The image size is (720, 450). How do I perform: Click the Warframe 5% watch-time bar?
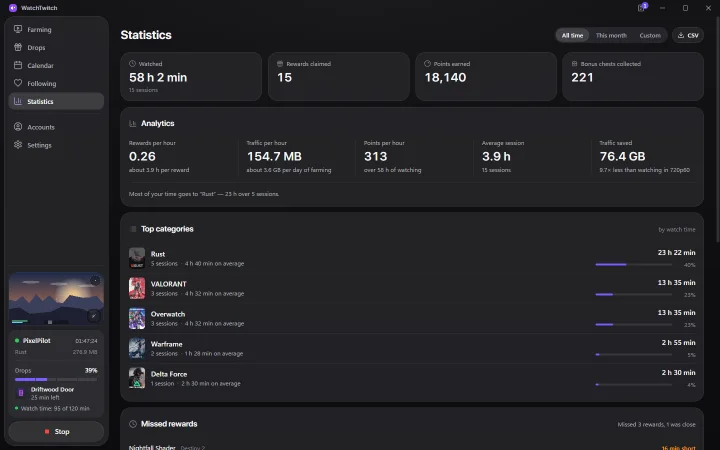coord(634,354)
